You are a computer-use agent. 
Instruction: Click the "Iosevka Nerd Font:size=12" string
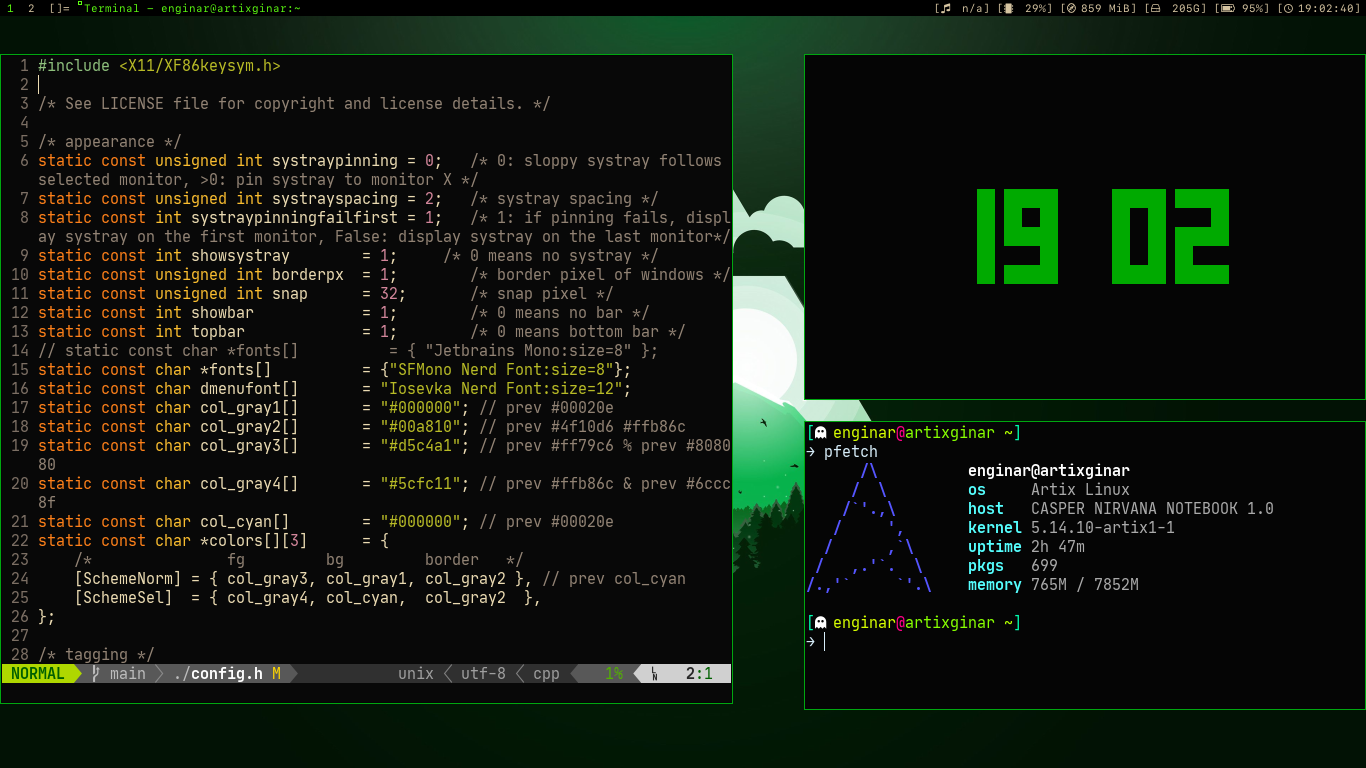pos(501,389)
